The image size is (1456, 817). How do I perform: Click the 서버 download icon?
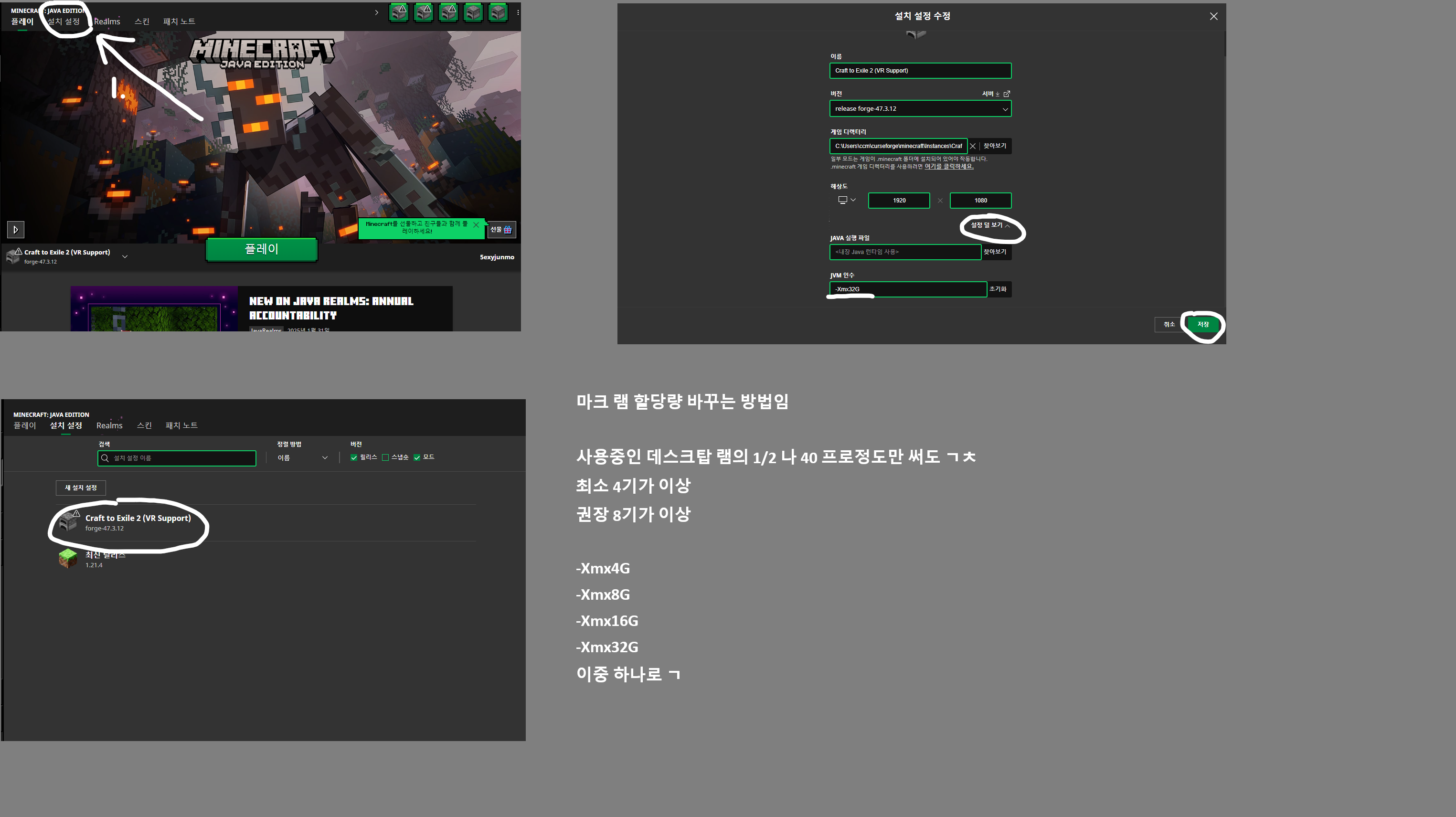point(998,94)
